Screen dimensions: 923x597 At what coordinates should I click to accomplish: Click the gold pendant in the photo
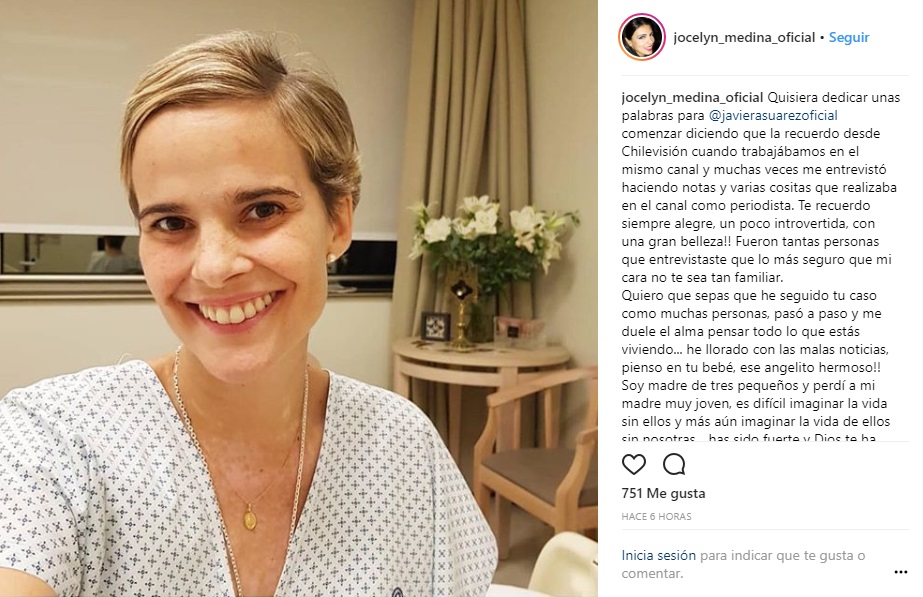coord(250,518)
